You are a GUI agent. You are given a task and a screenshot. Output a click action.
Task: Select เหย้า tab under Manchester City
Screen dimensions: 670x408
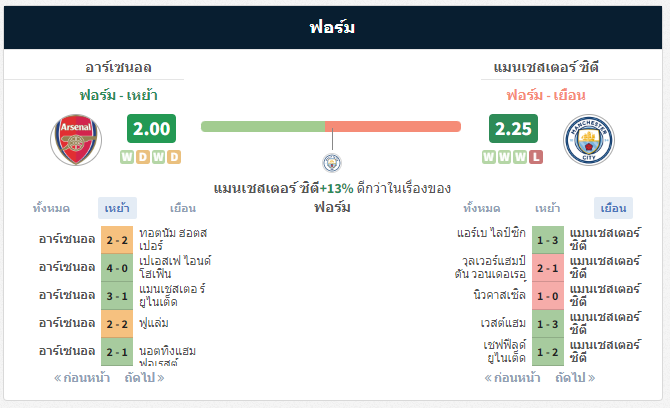pos(547,208)
